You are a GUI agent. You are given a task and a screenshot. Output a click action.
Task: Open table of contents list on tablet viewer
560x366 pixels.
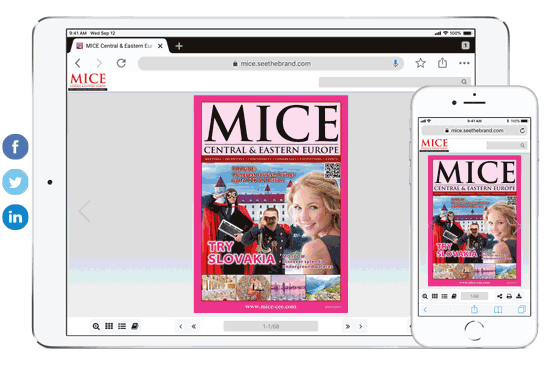click(x=122, y=326)
